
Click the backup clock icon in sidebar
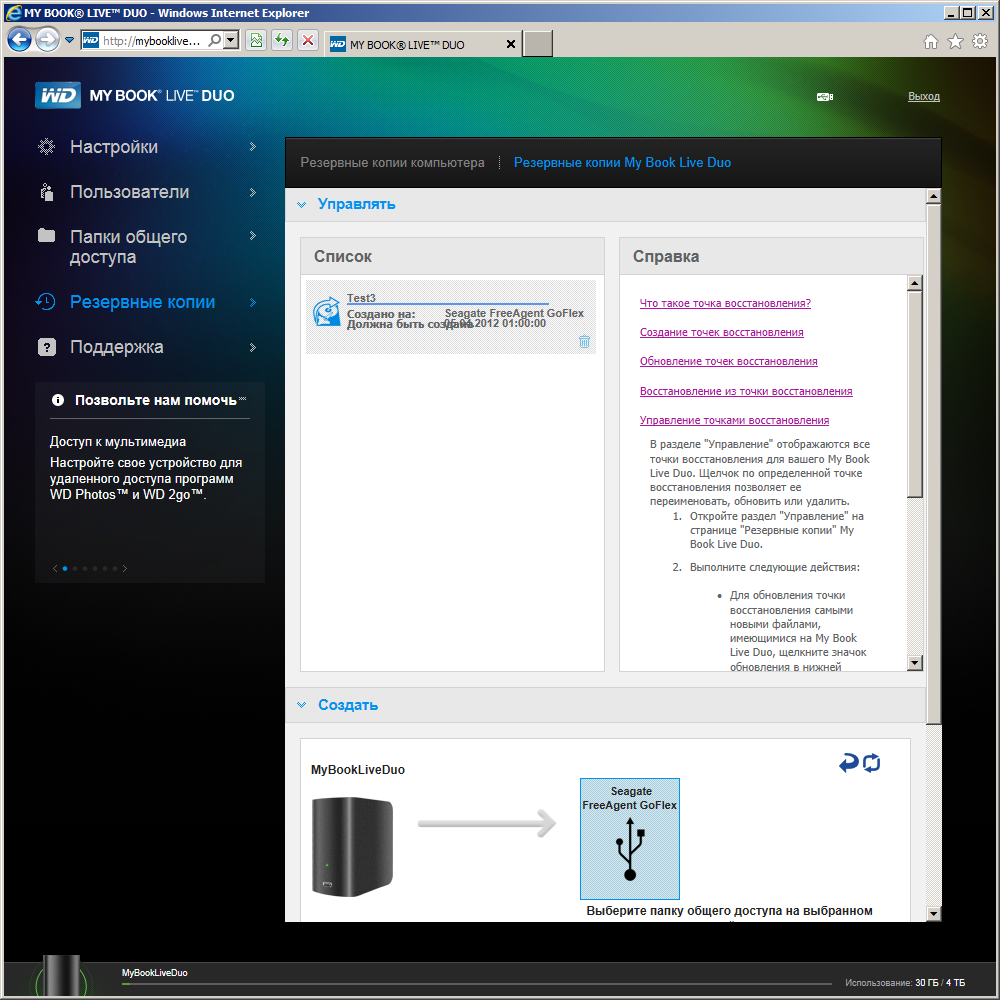click(x=46, y=302)
